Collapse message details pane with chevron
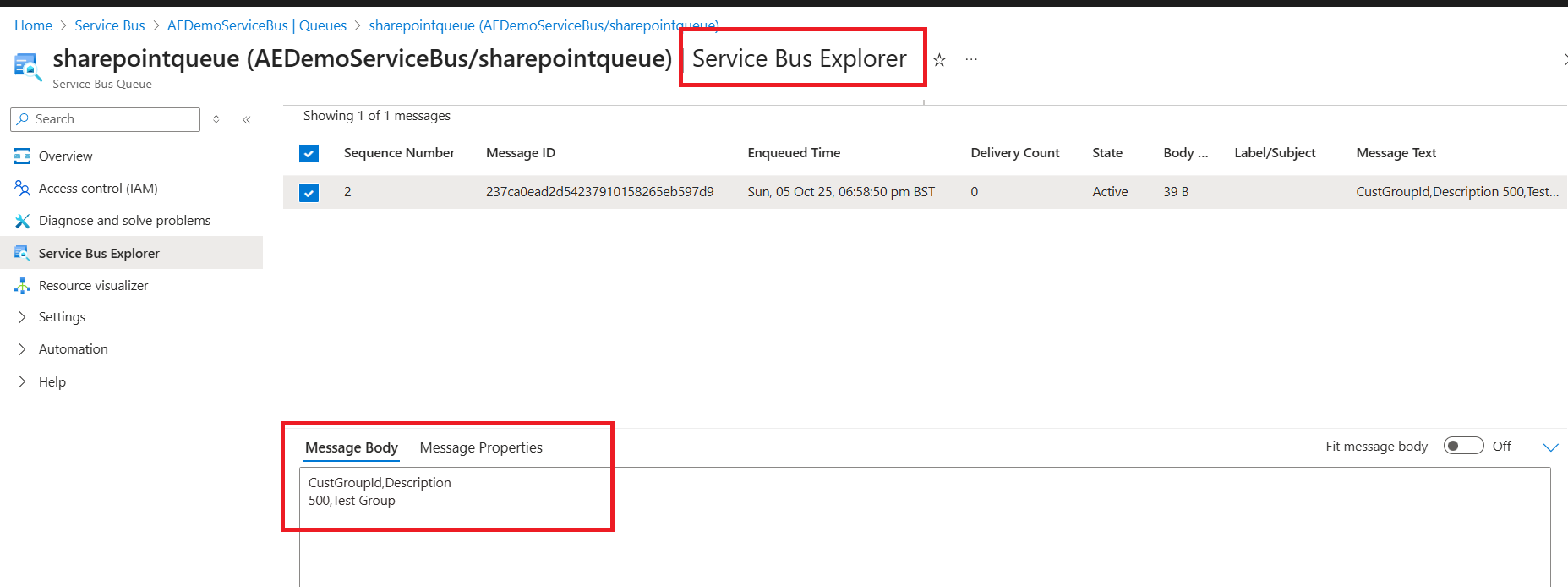The image size is (1568, 587). point(1550,447)
